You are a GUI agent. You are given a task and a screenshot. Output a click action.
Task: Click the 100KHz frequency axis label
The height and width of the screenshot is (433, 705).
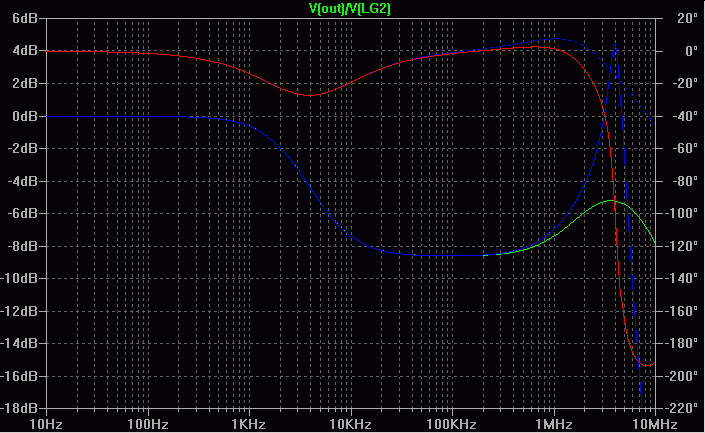pos(451,424)
